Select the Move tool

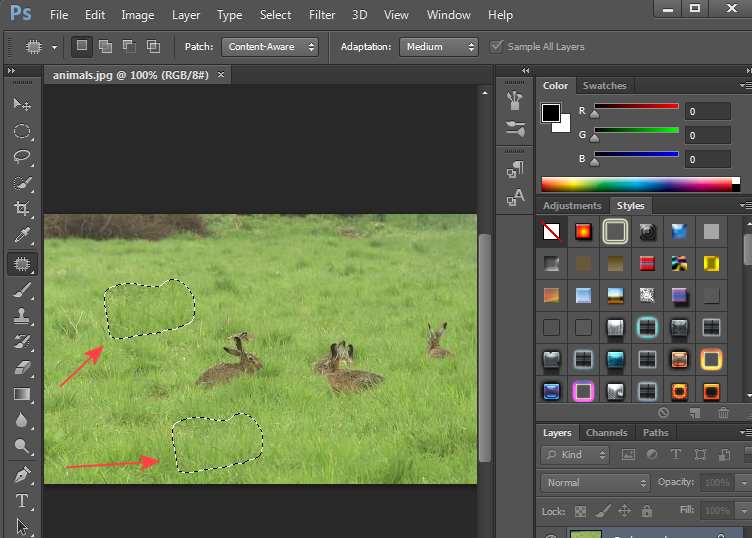pos(21,104)
